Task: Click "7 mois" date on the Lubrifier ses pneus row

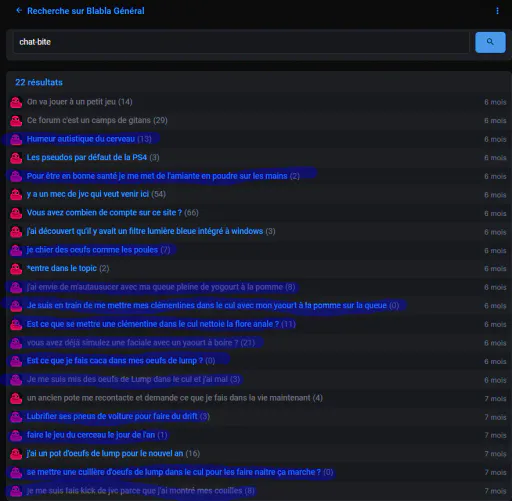Action: (x=495, y=417)
